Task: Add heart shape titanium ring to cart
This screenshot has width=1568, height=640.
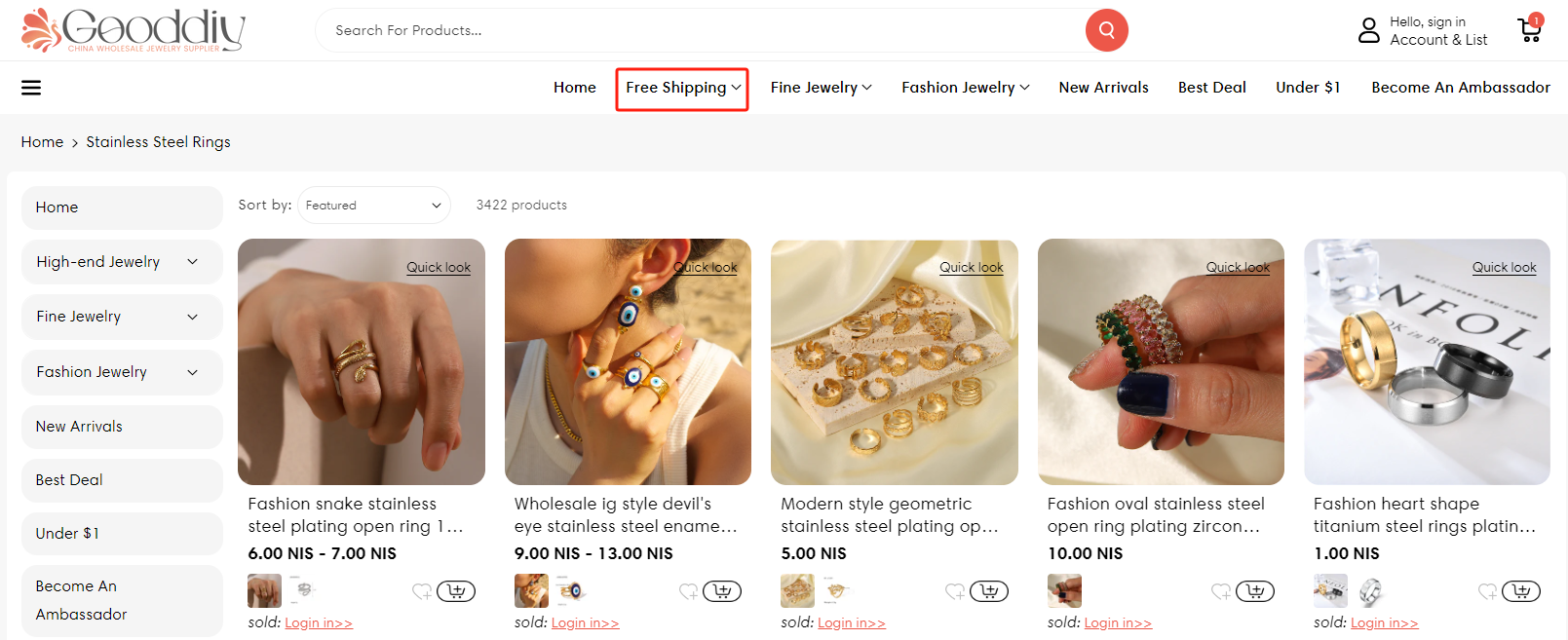Action: (1521, 591)
